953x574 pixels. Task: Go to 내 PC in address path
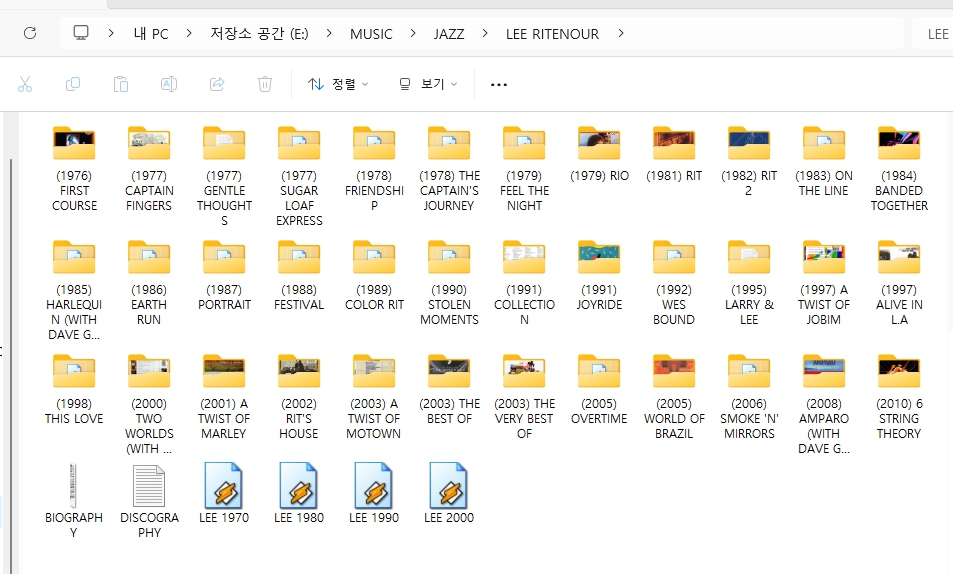(x=151, y=34)
